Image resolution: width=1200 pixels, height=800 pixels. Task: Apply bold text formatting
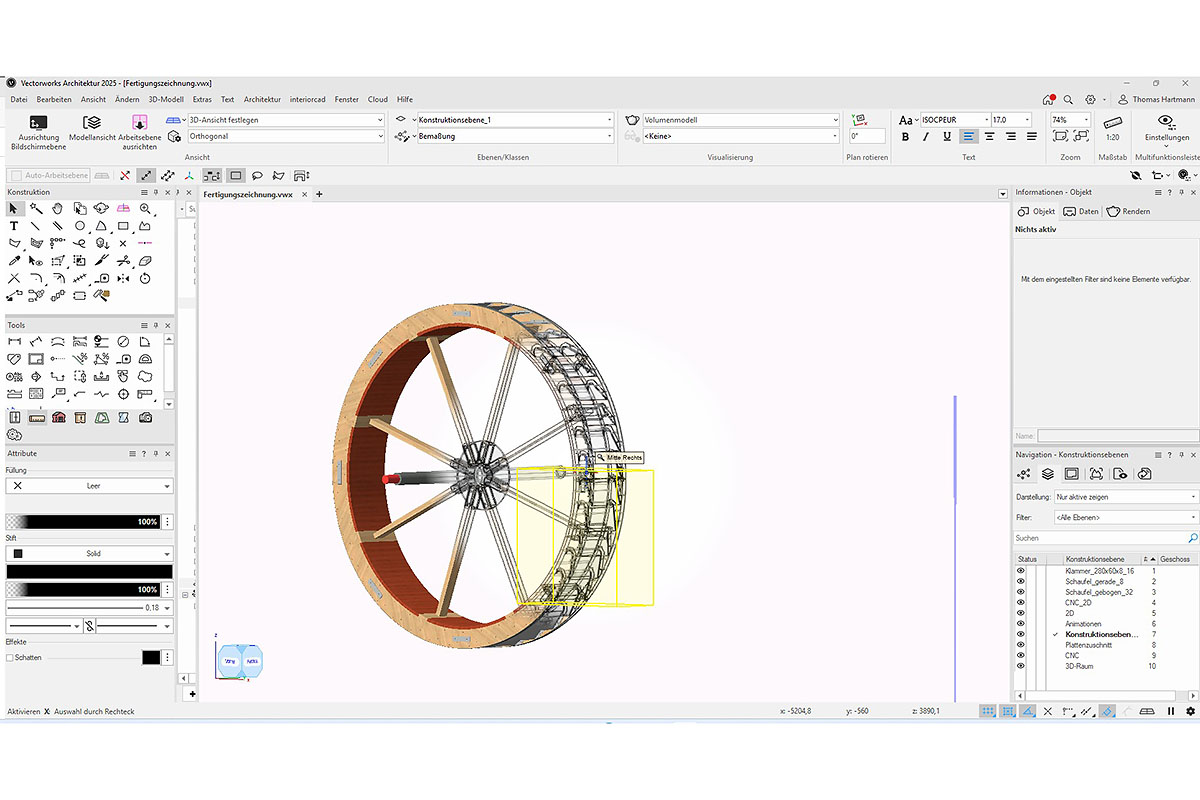click(x=906, y=137)
